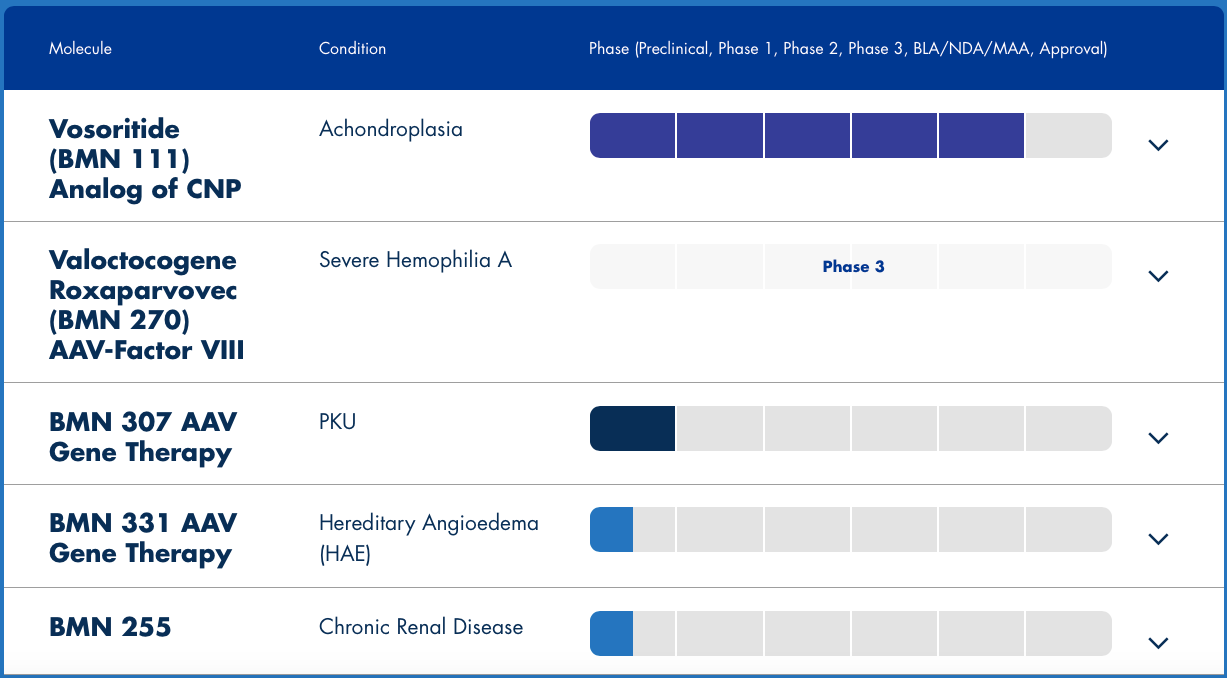This screenshot has width=1227, height=678.
Task: Expand Valoctocogene Roxaparvovec row chevron
Action: pos(1158,276)
